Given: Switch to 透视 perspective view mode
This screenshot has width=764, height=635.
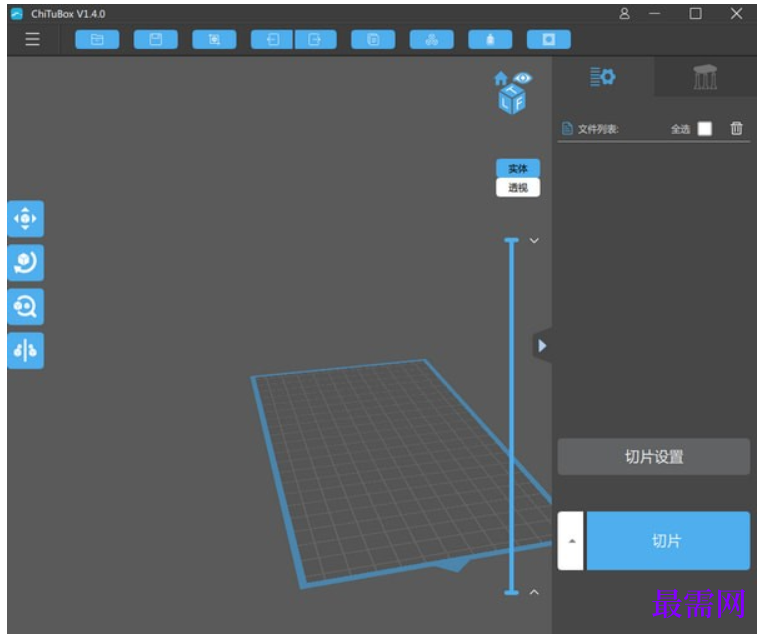Looking at the screenshot, I should 517,188.
